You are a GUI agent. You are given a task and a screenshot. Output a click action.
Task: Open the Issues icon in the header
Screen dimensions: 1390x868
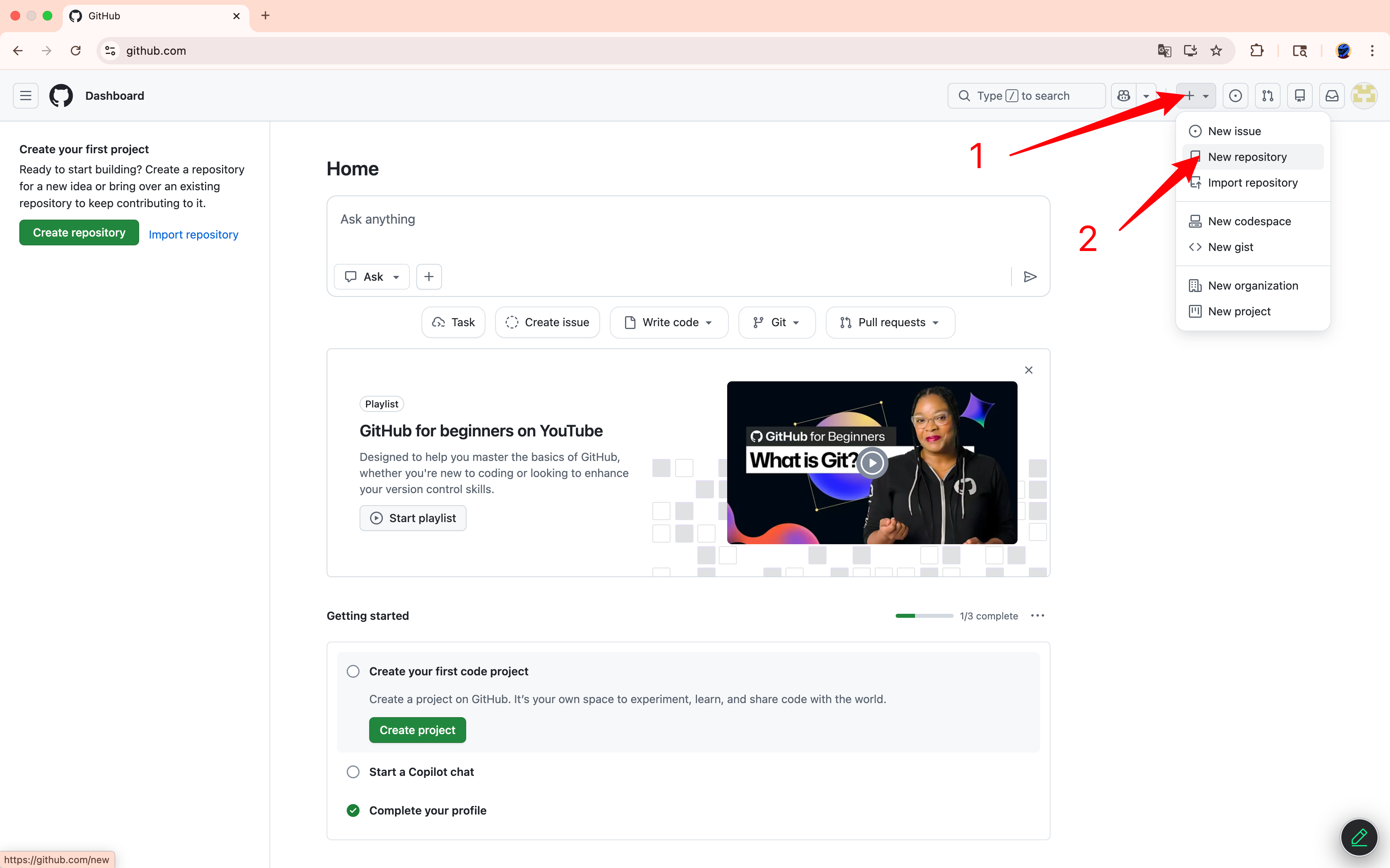point(1236,96)
